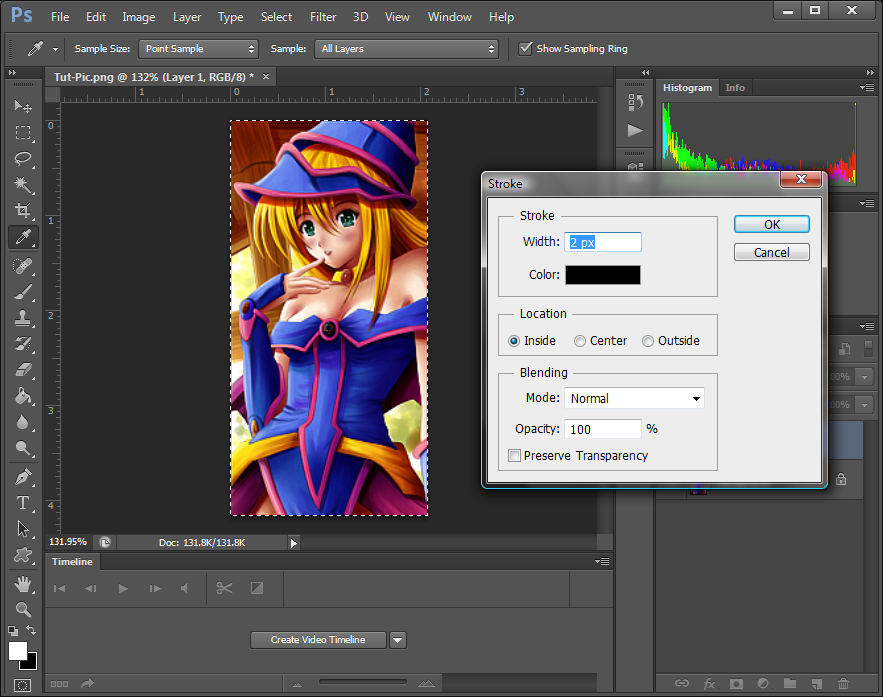Image resolution: width=883 pixels, height=697 pixels.
Task: Select the Hand tool
Action: coord(23,584)
